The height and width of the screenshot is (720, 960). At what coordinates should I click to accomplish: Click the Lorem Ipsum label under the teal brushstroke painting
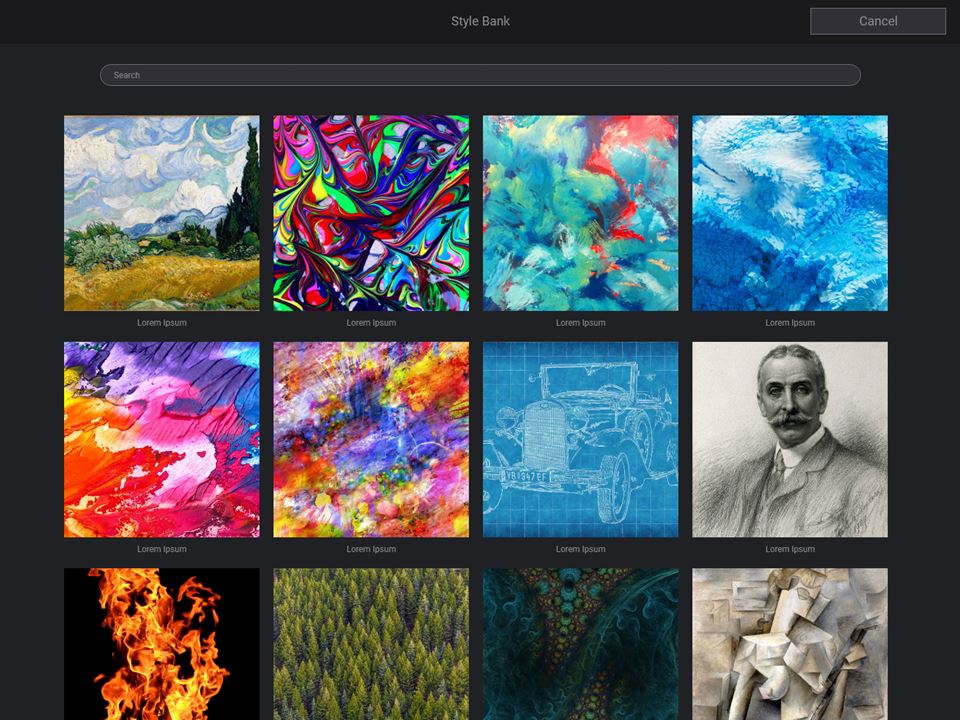point(580,323)
